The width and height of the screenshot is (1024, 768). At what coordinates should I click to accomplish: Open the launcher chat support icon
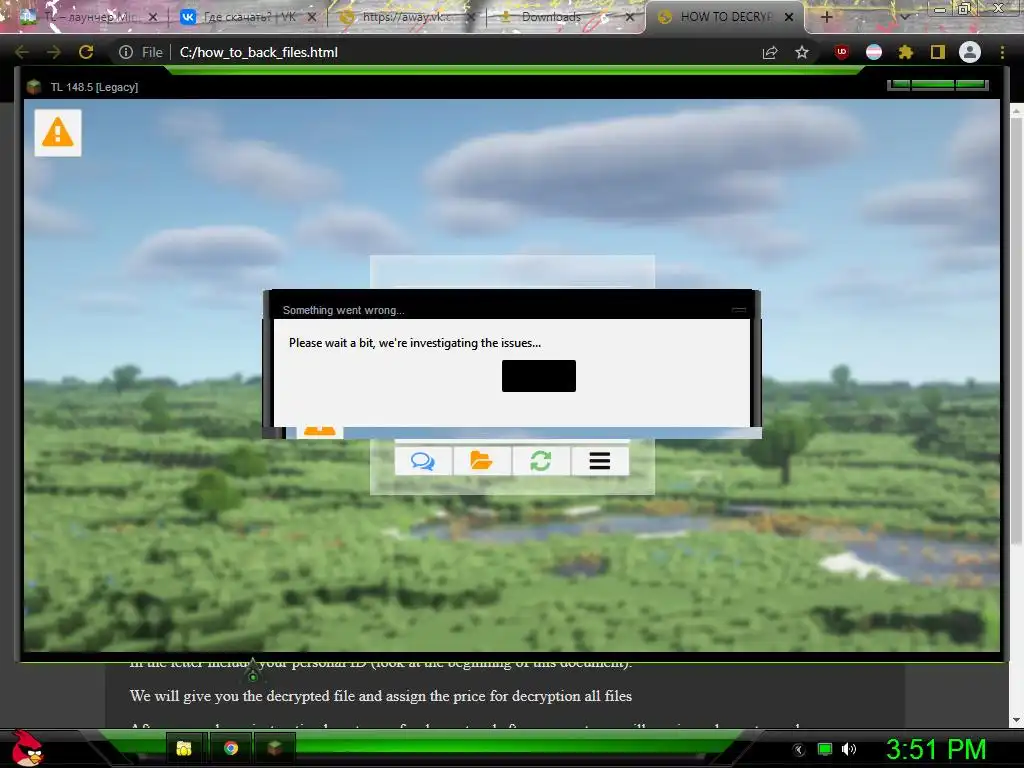tap(423, 461)
